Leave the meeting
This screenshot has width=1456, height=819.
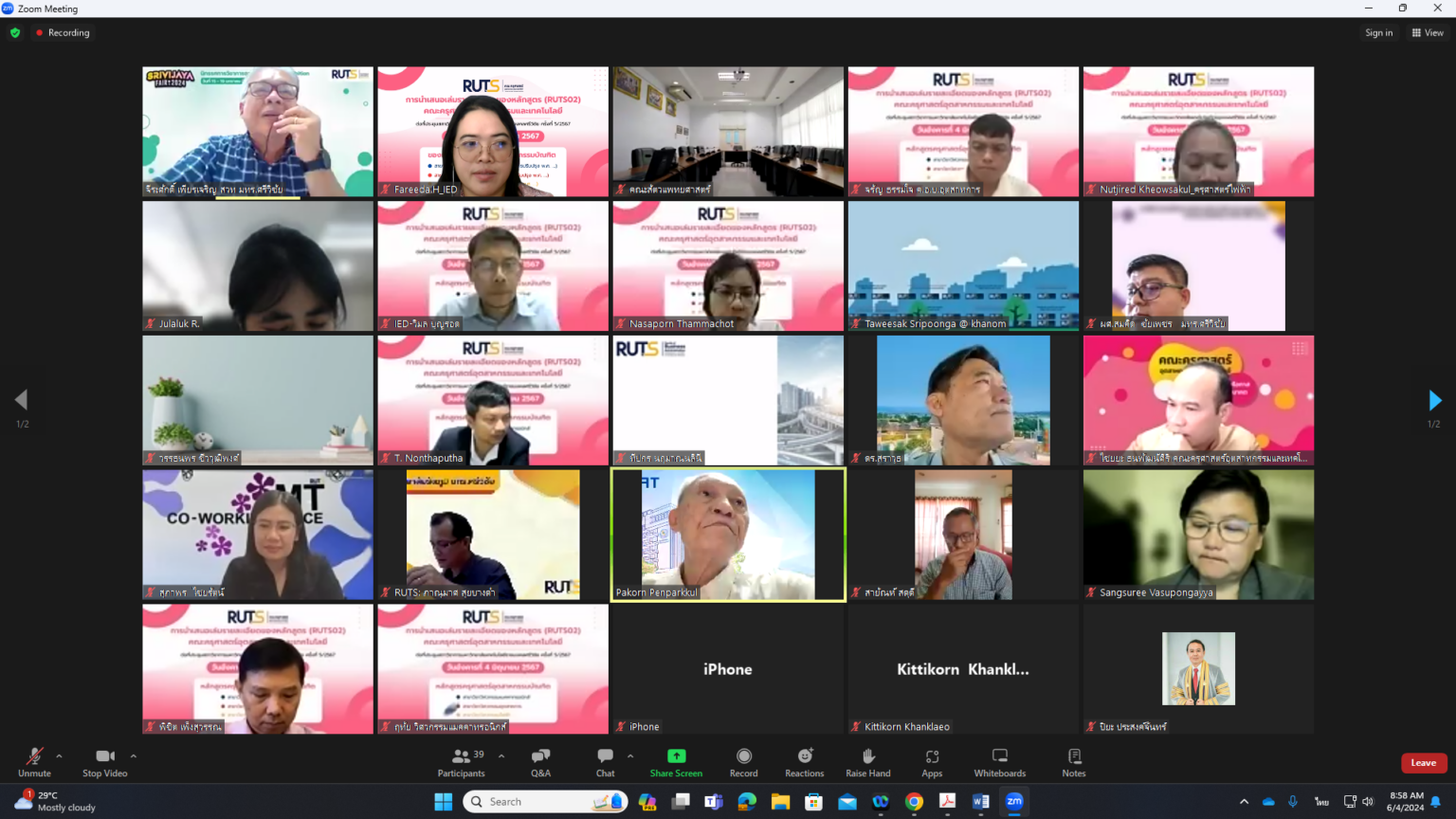[x=1423, y=763]
